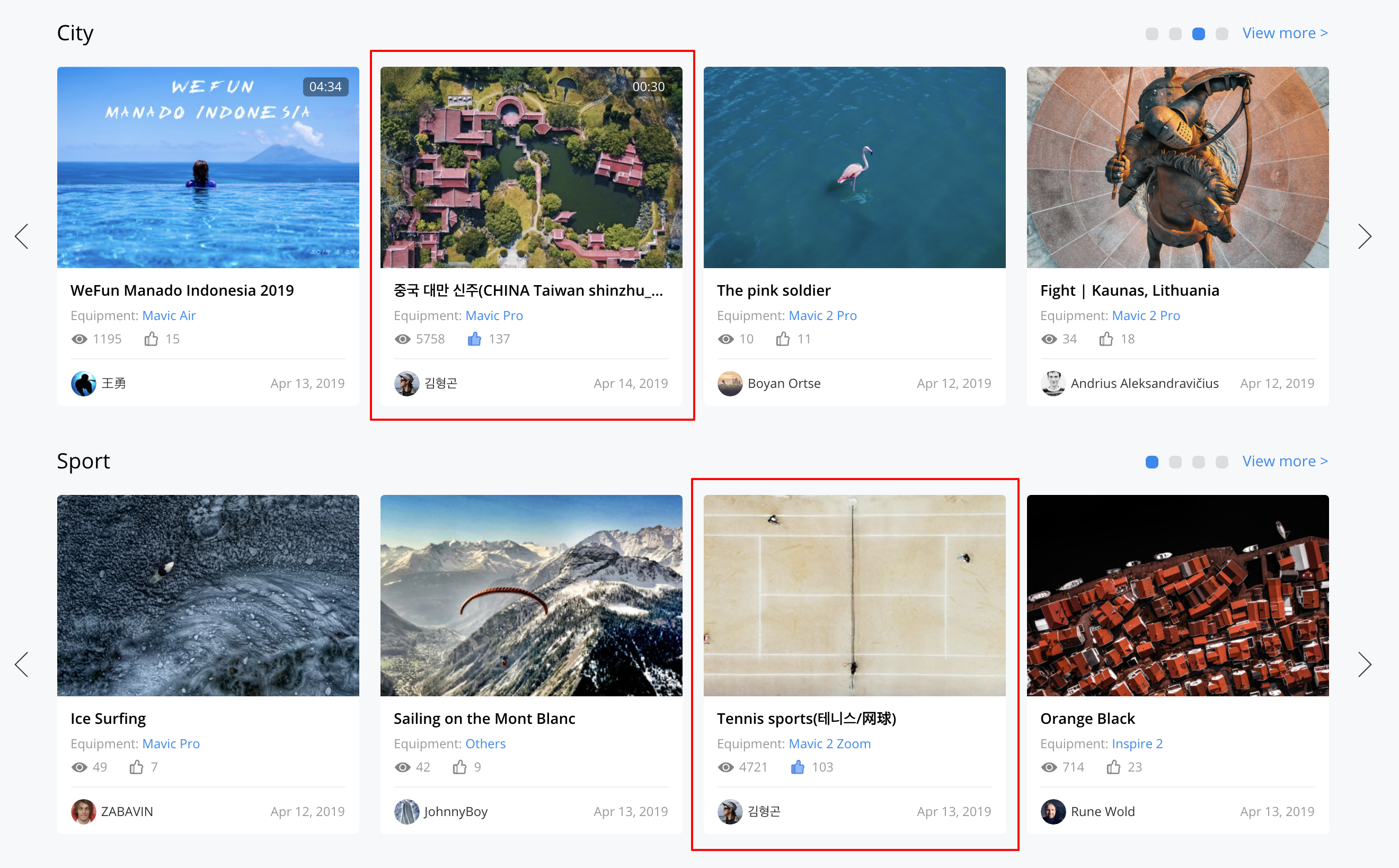Open View more link for City

pyautogui.click(x=1285, y=33)
